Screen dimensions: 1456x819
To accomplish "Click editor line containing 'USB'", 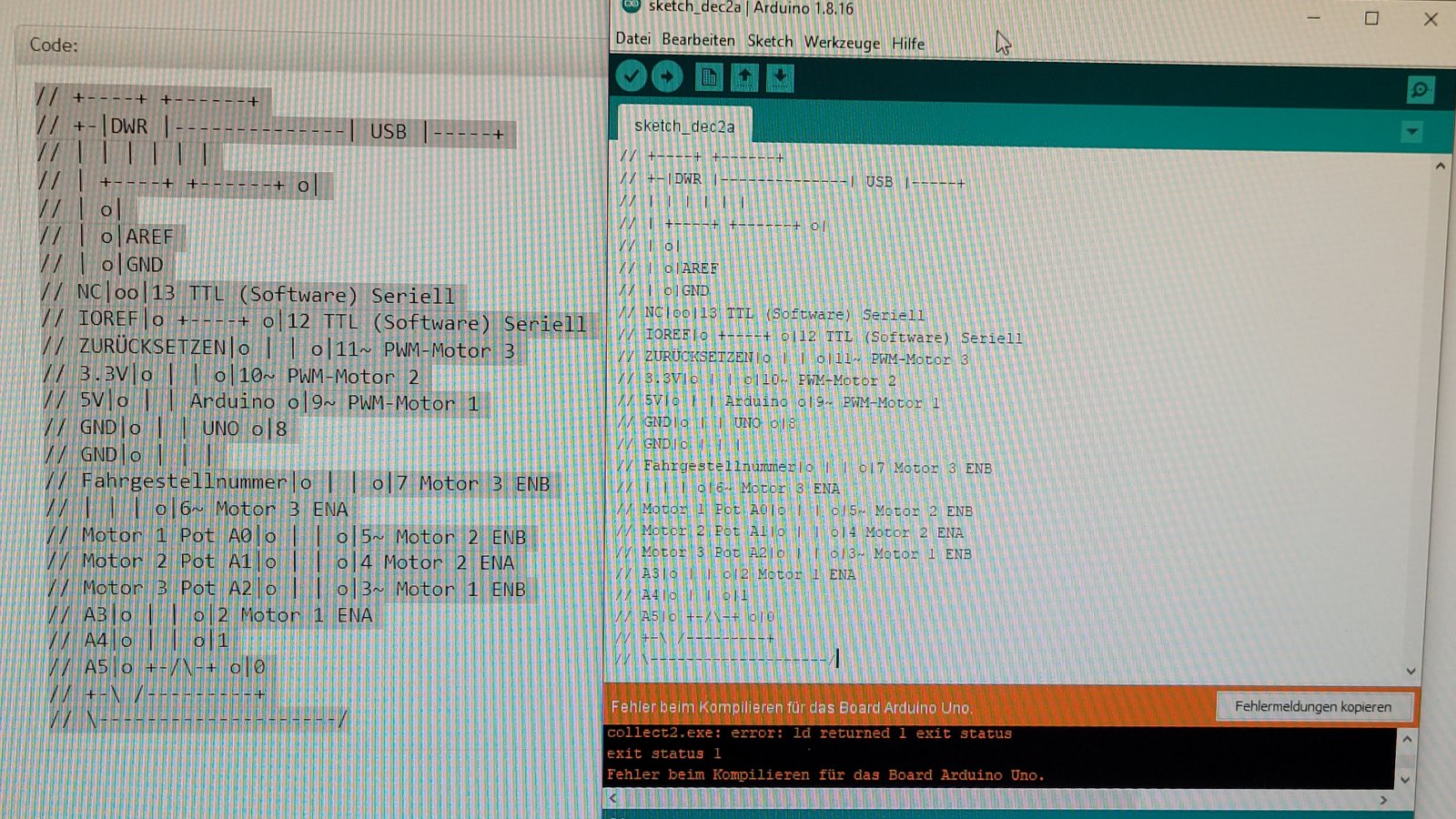I will 792,181.
